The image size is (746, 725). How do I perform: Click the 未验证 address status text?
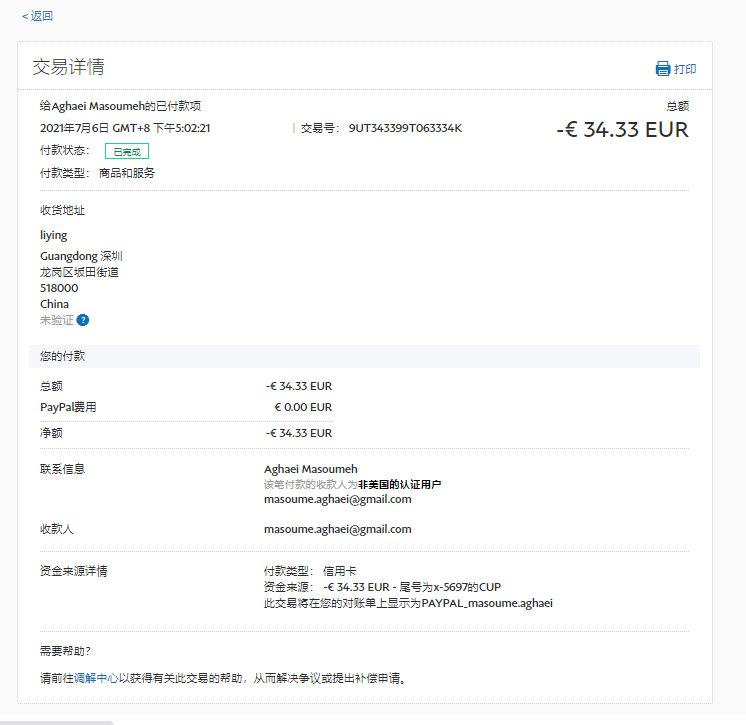tap(56, 320)
